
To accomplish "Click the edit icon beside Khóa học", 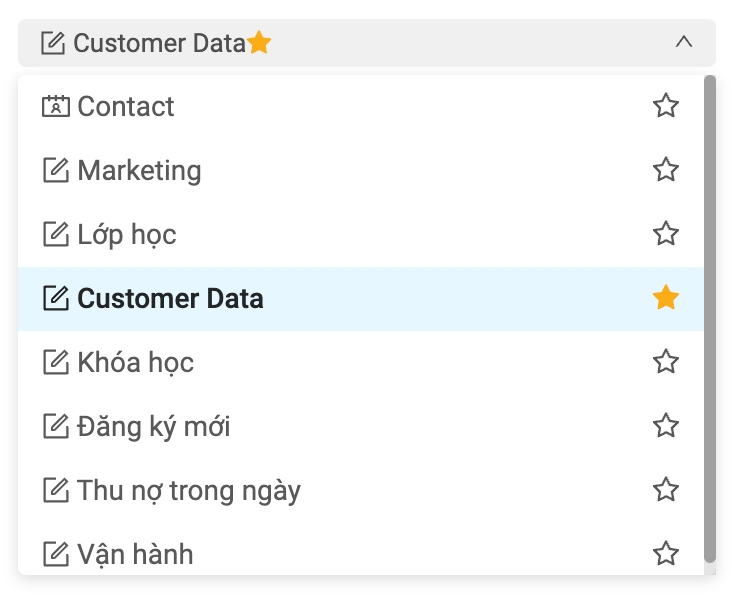I will tap(56, 363).
